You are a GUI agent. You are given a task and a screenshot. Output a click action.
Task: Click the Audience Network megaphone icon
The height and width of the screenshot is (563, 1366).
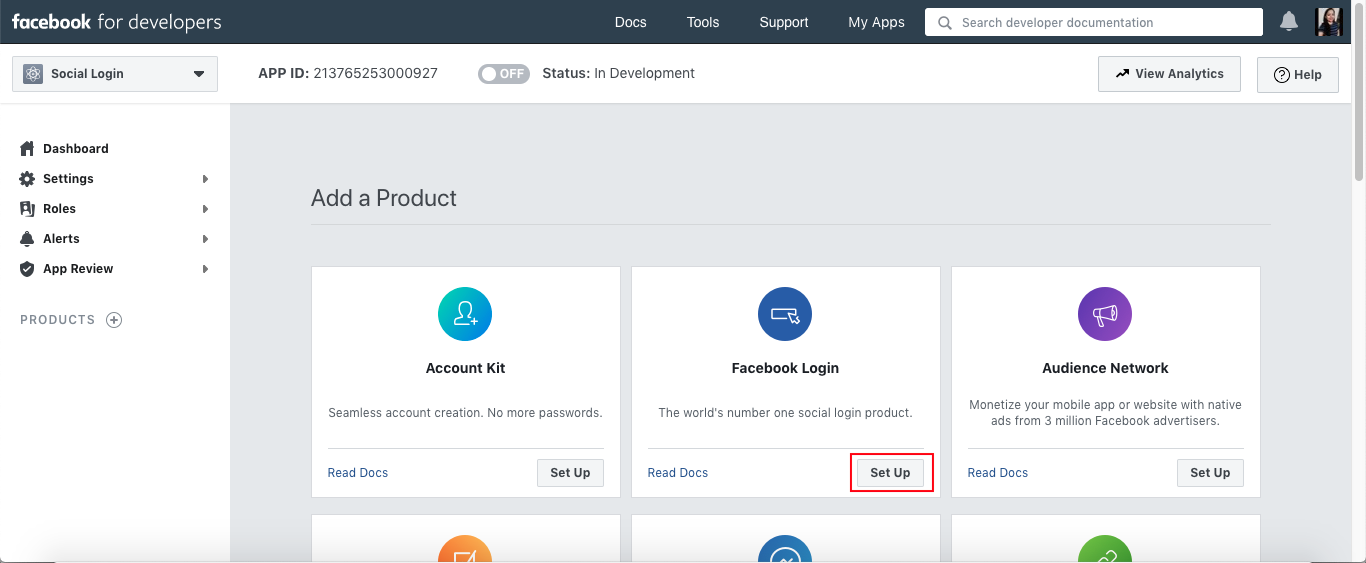[1105, 314]
